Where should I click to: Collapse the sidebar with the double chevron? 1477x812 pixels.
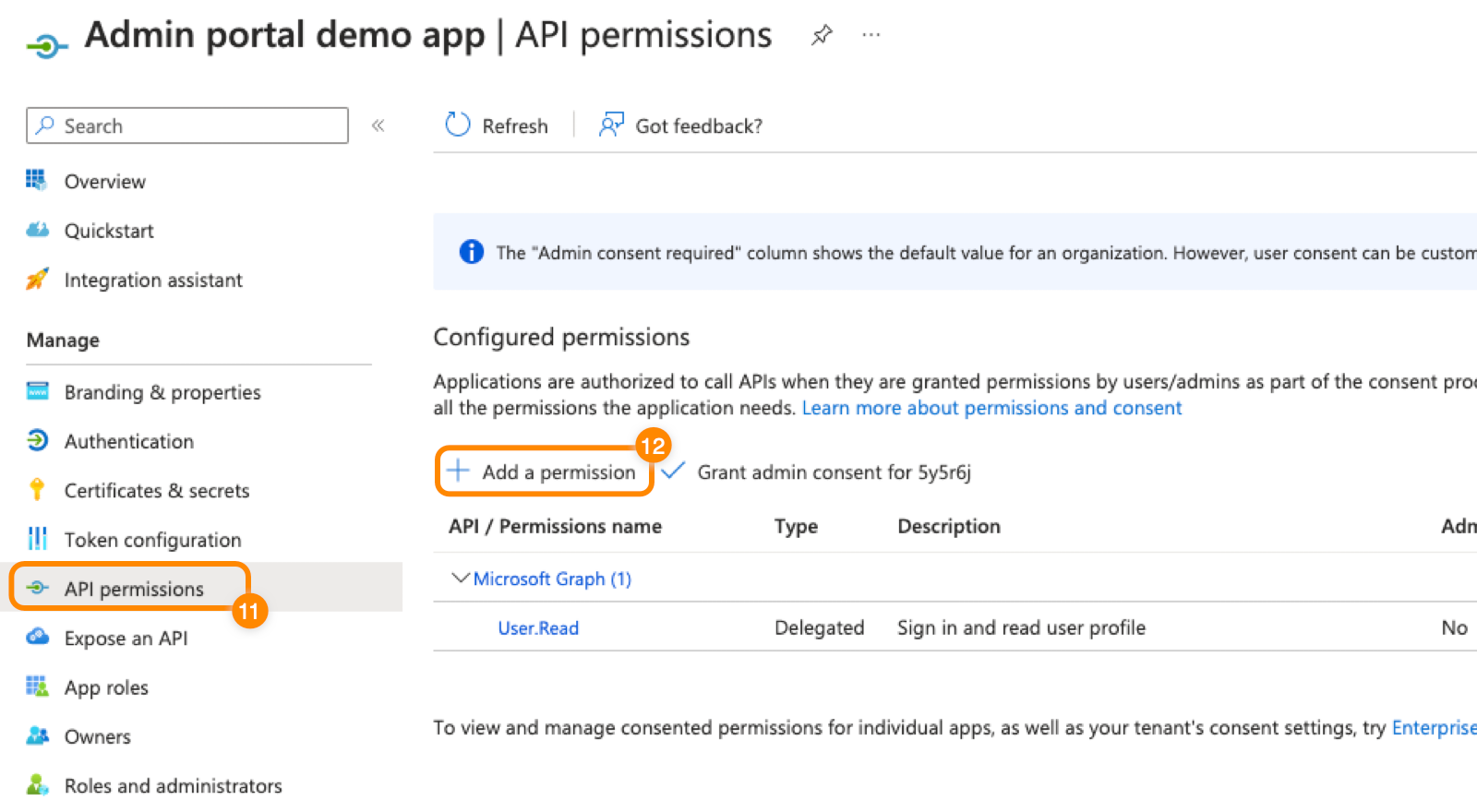click(x=378, y=125)
